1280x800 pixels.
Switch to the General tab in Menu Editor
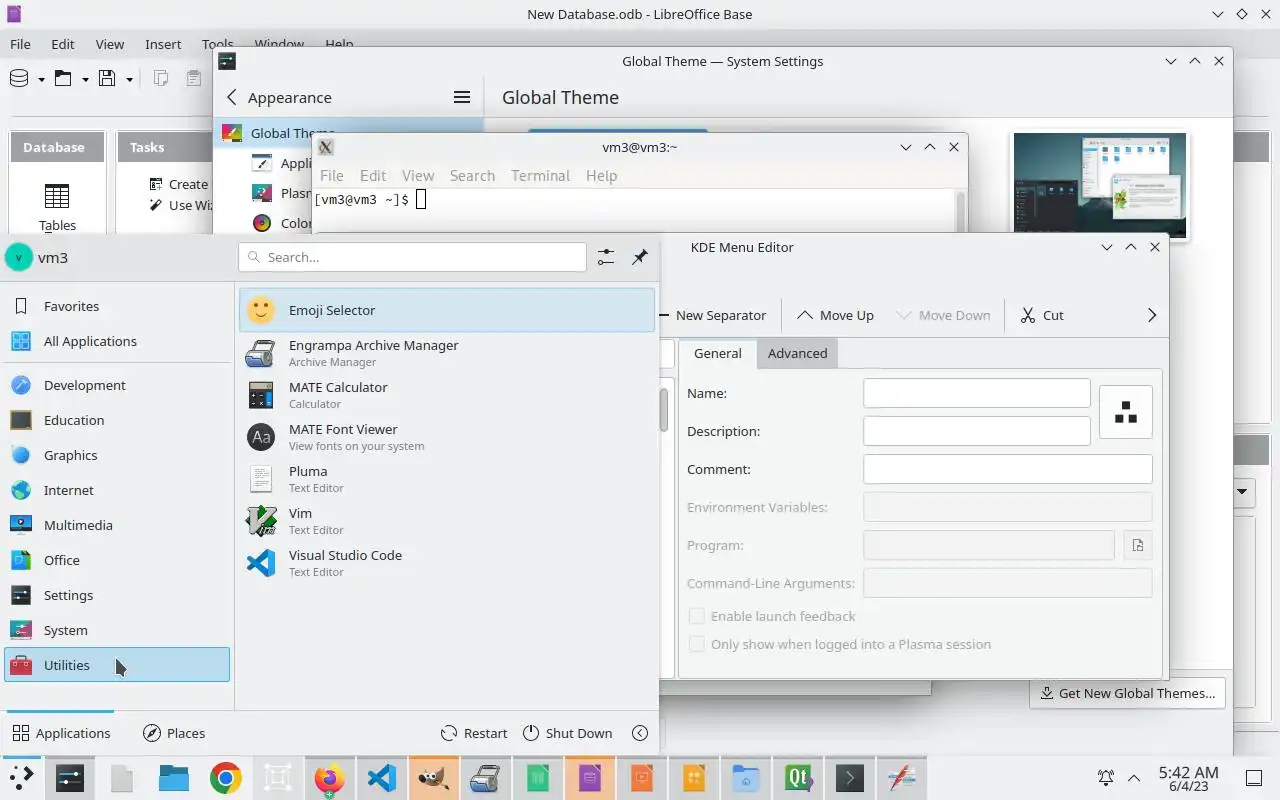[x=717, y=353]
